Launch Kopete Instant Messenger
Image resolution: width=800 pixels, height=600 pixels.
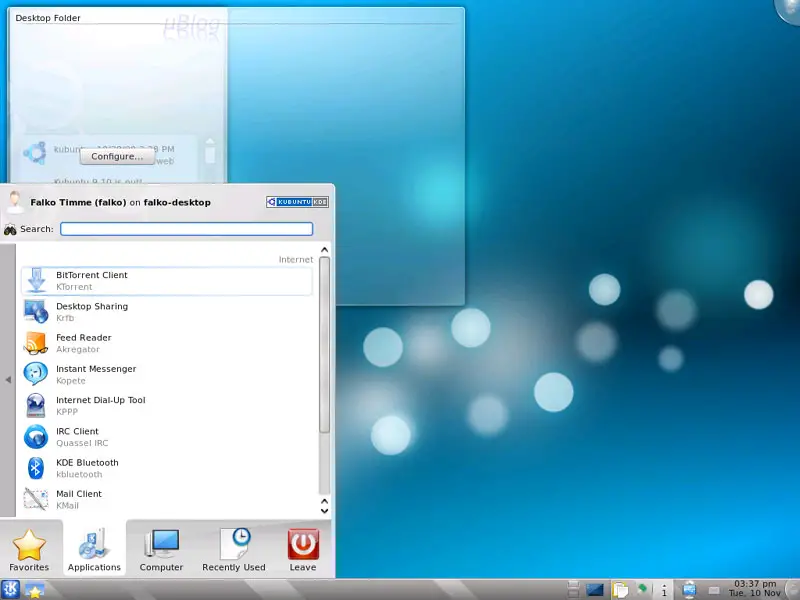(167, 374)
